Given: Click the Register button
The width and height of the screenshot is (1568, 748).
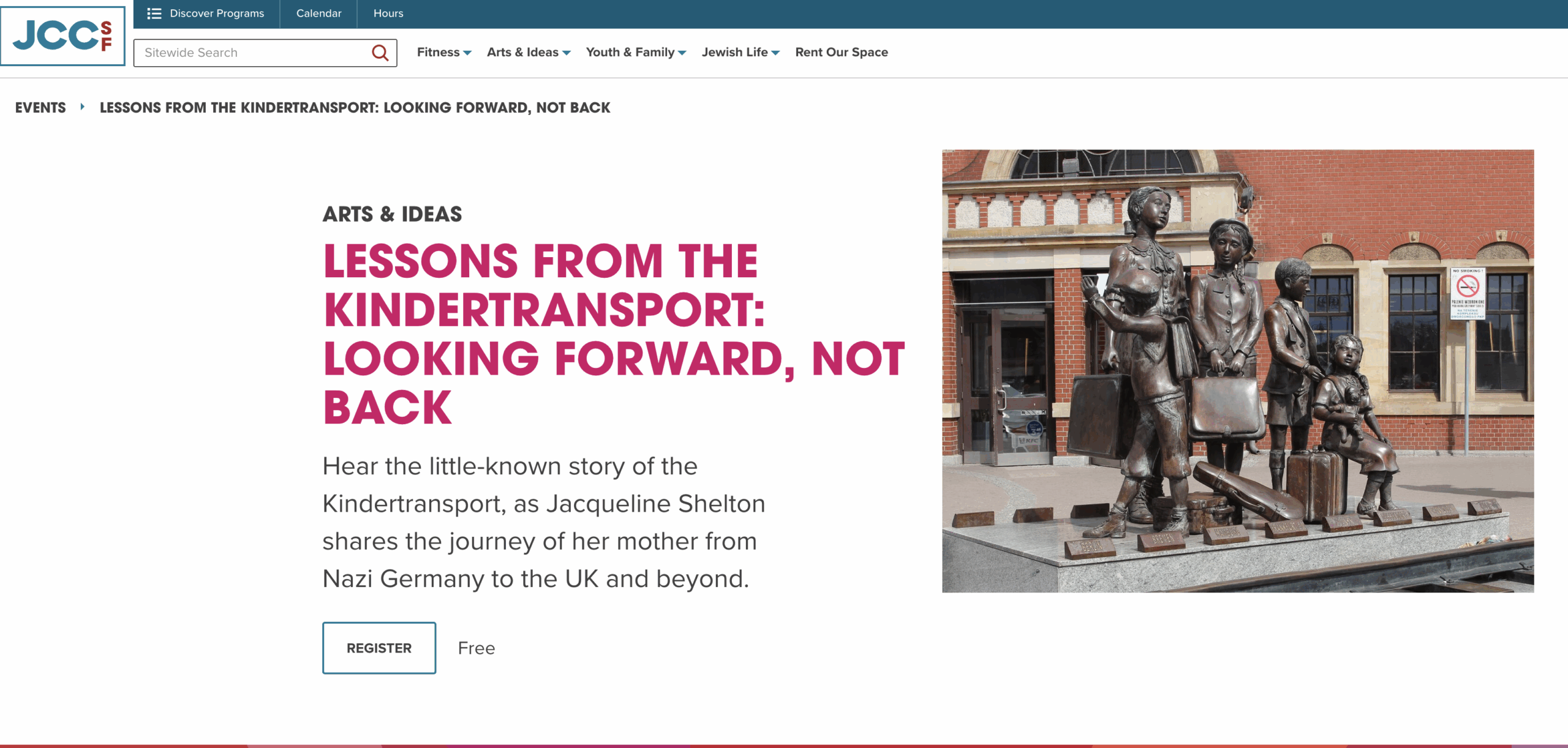Looking at the screenshot, I should (x=379, y=648).
